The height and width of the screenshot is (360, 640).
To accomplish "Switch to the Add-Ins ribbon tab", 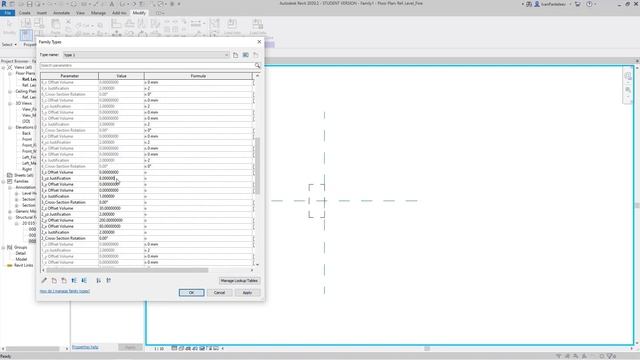I will (x=119, y=13).
